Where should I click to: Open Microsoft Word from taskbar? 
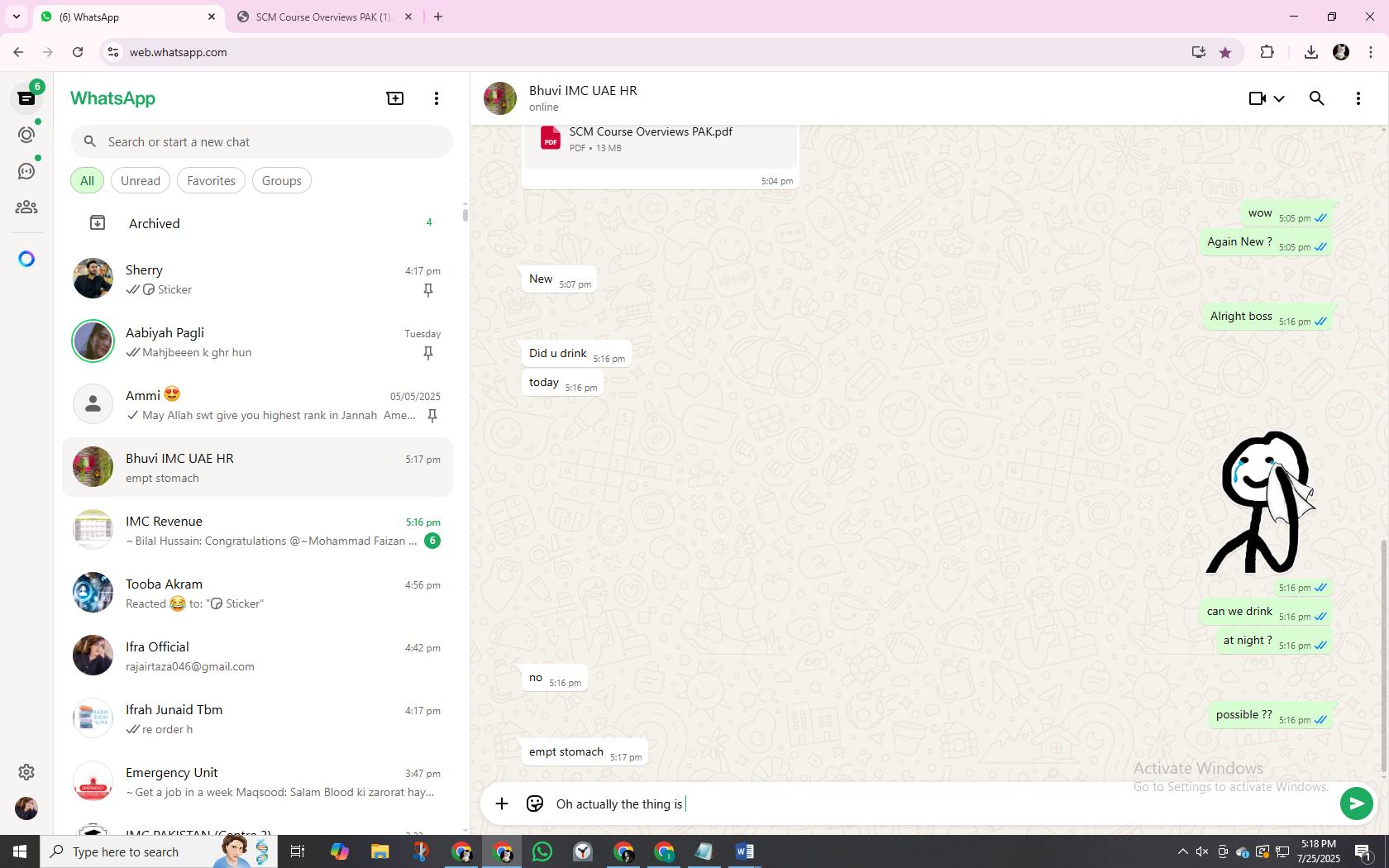click(744, 851)
